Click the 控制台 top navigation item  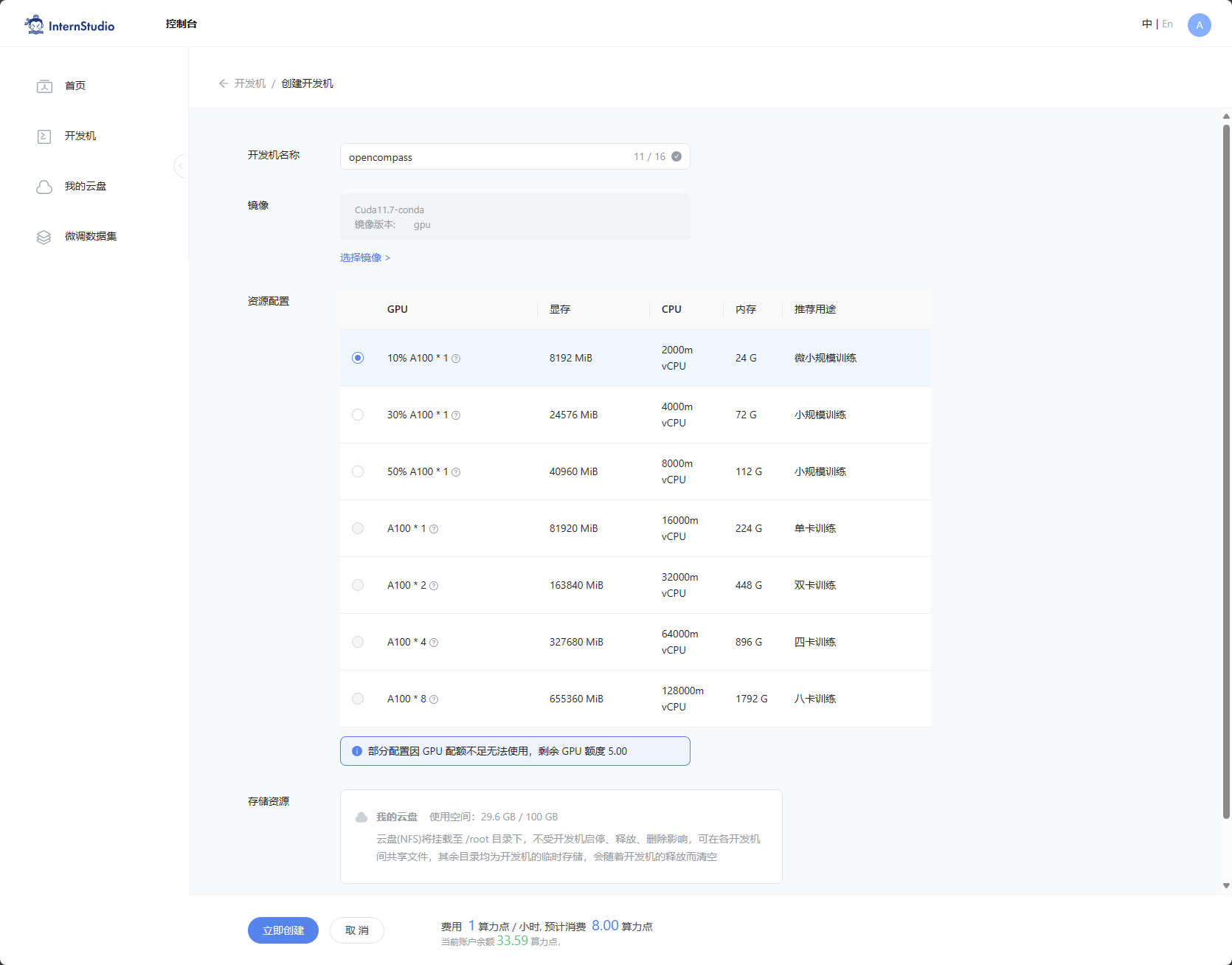point(181,24)
